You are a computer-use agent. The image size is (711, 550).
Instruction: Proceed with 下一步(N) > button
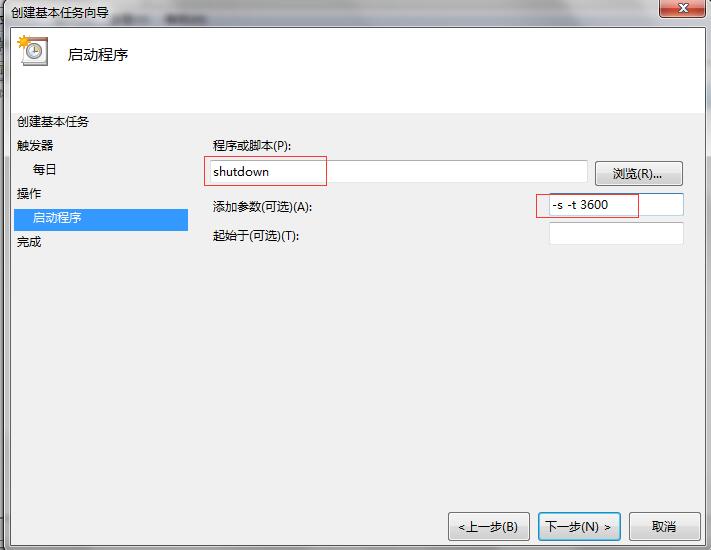tap(579, 526)
